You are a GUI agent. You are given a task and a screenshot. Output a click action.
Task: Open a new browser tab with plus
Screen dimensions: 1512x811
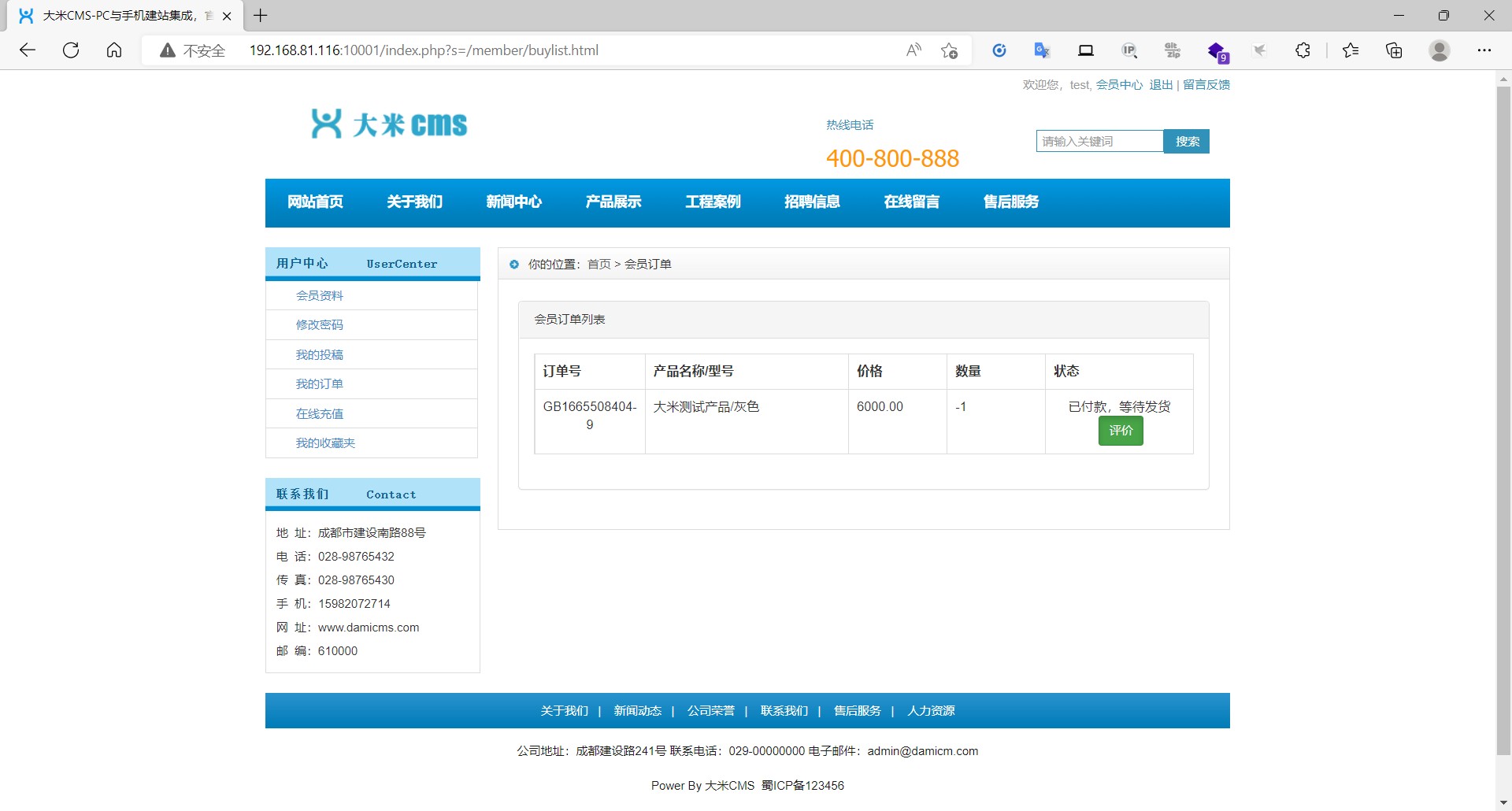[261, 15]
